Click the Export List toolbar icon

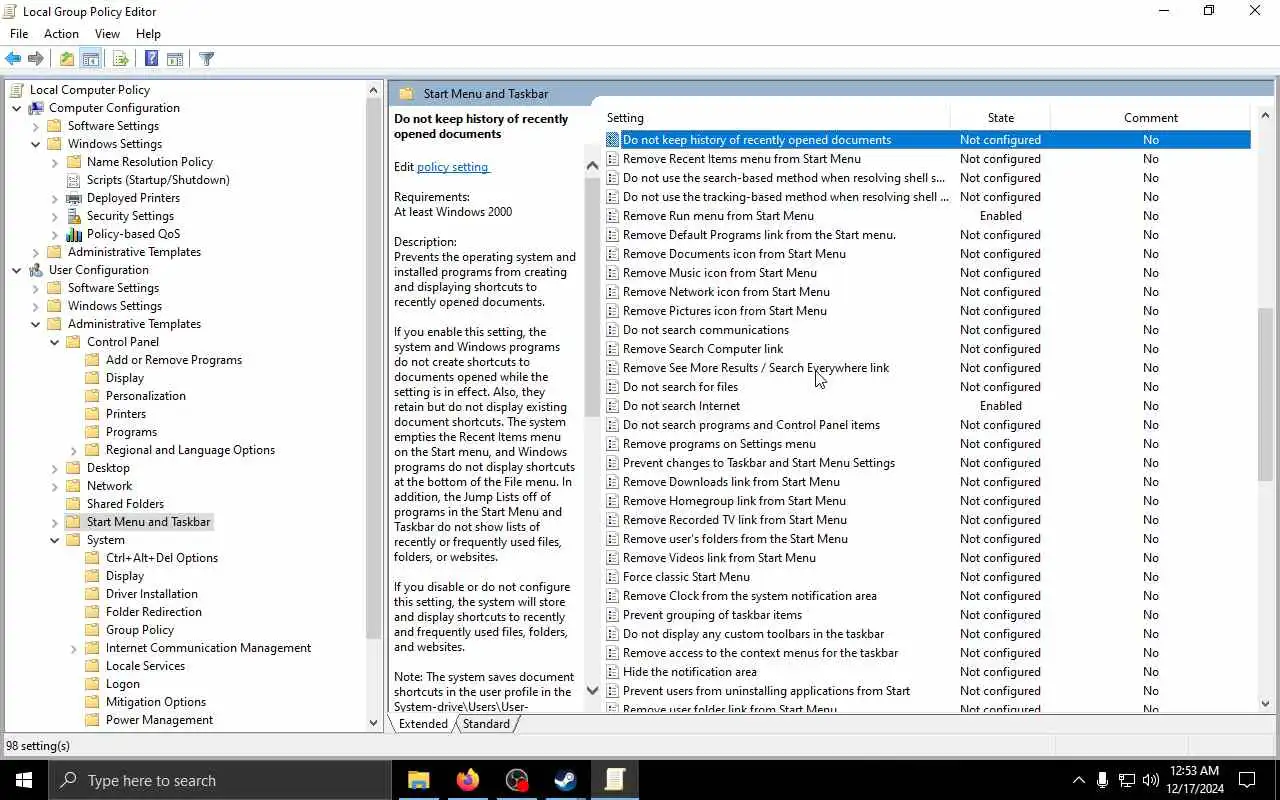(120, 59)
